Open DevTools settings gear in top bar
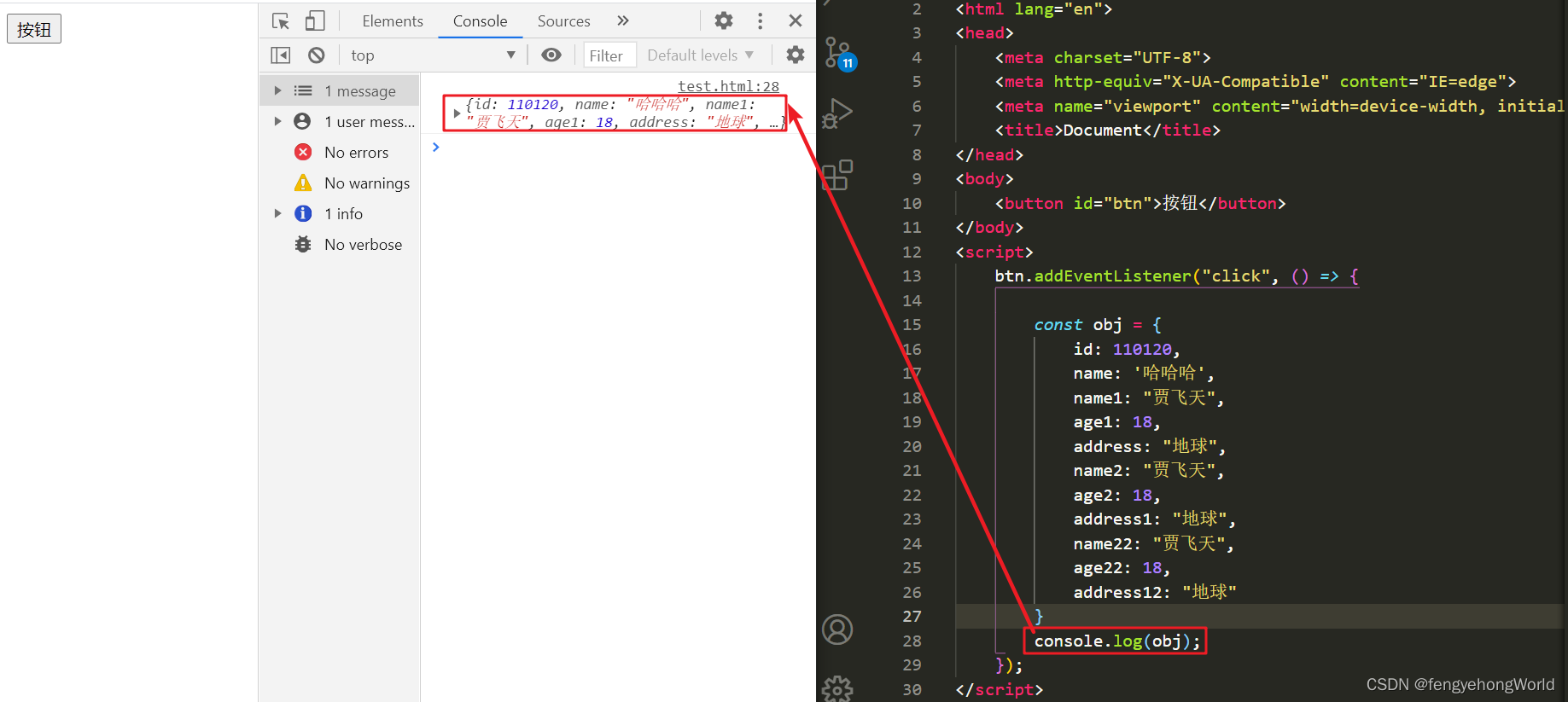This screenshot has height=702, width=1568. pos(724,20)
